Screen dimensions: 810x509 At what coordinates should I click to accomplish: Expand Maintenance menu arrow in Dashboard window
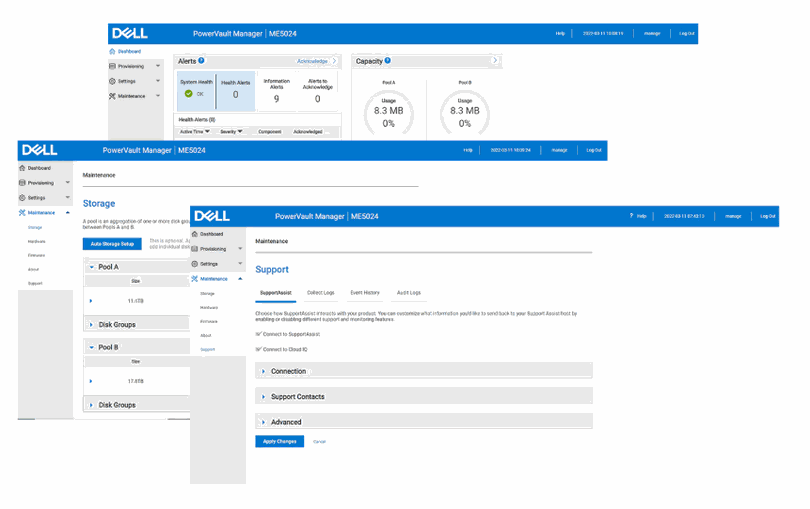coord(158,96)
